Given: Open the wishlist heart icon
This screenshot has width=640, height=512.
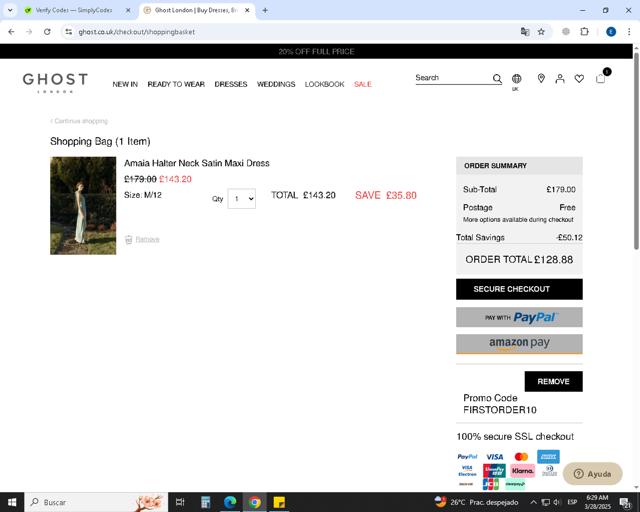Looking at the screenshot, I should coord(579,78).
